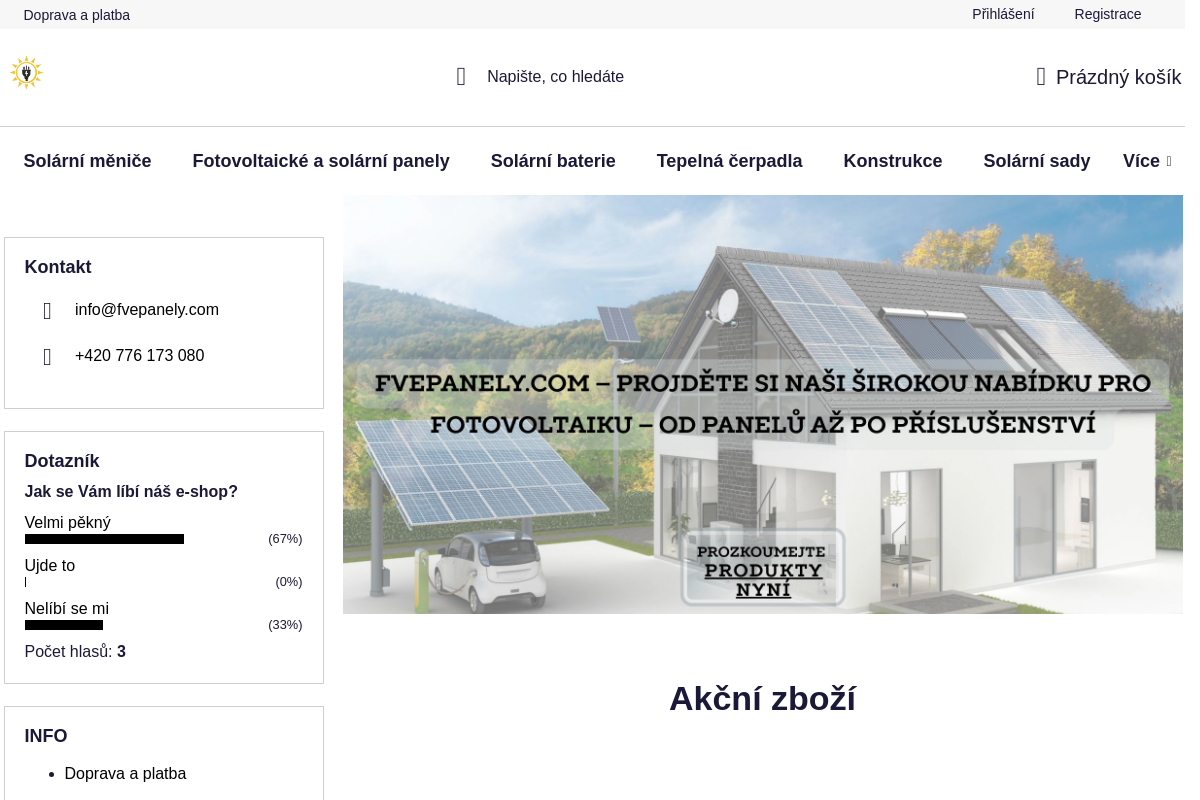This screenshot has height=800, width=1200.
Task: Click the phone icon in Kontakt
Action: pyautogui.click(x=47, y=356)
